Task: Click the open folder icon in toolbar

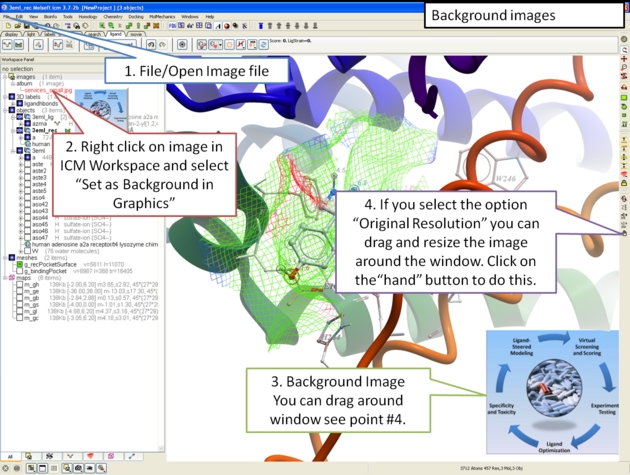Action: (x=18, y=25)
